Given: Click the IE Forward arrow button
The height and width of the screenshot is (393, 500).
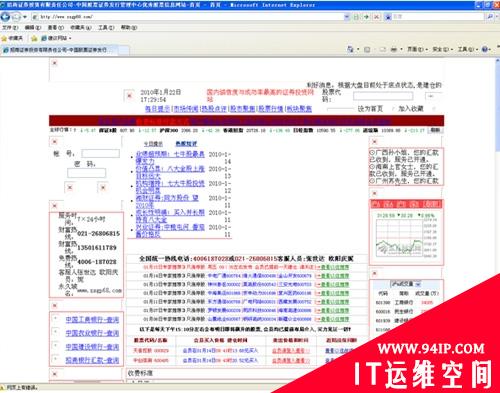Looking at the screenshot, I should pyautogui.click(x=16, y=16).
